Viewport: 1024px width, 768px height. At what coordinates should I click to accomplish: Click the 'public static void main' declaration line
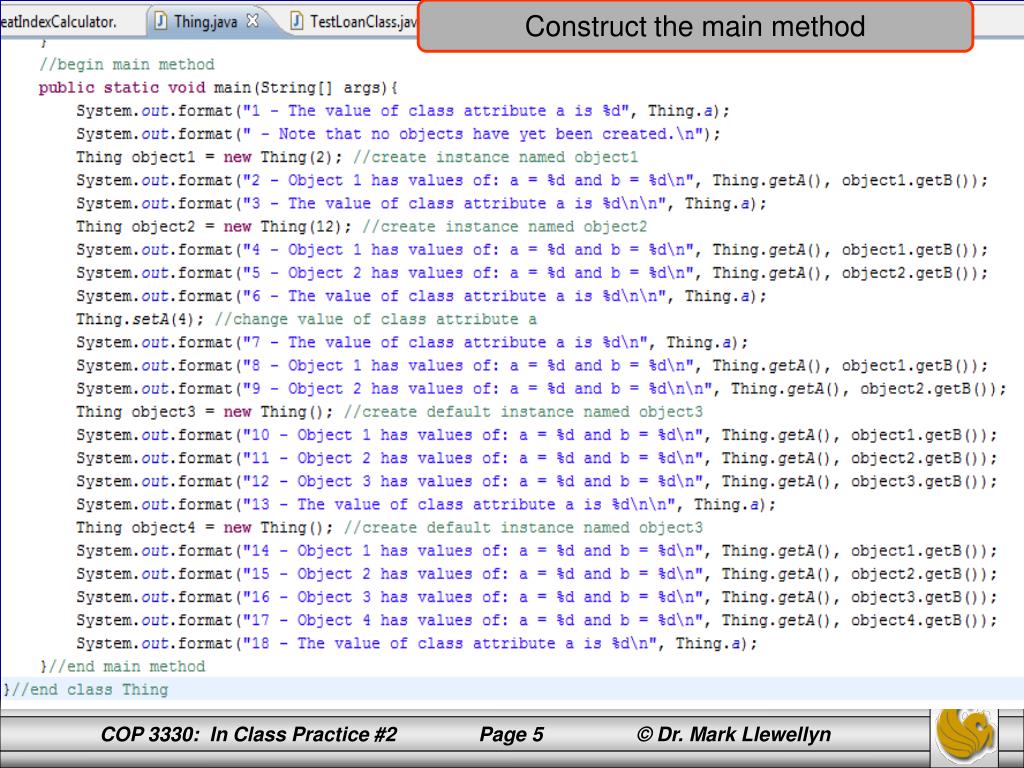[218, 88]
